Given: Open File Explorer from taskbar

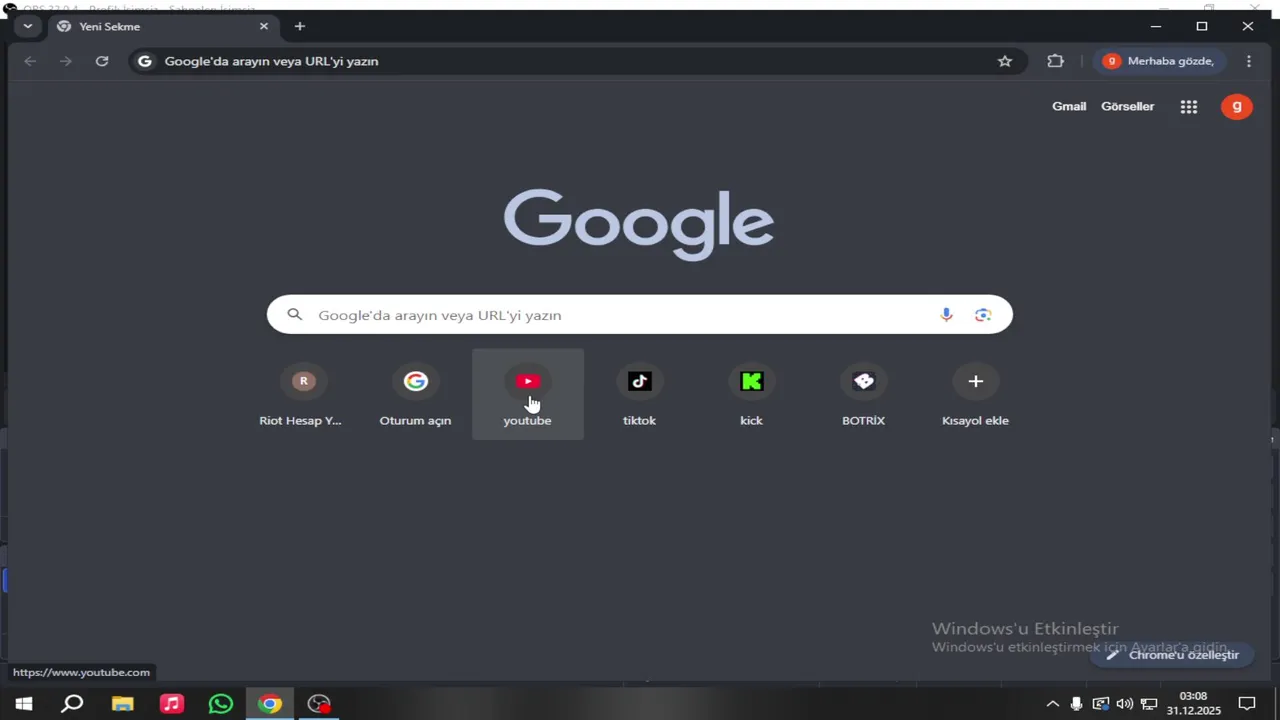Looking at the screenshot, I should pos(122,704).
